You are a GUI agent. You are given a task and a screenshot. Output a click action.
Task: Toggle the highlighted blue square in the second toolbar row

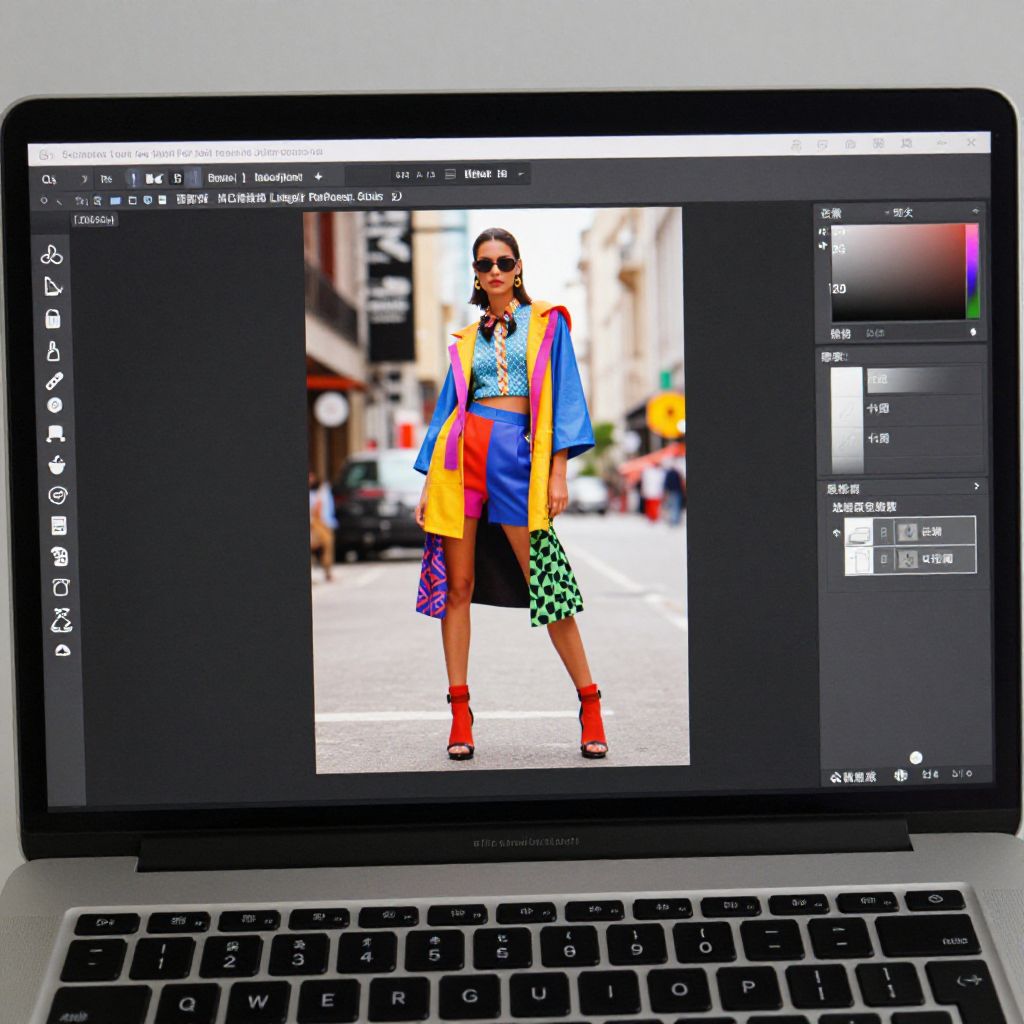click(x=115, y=200)
